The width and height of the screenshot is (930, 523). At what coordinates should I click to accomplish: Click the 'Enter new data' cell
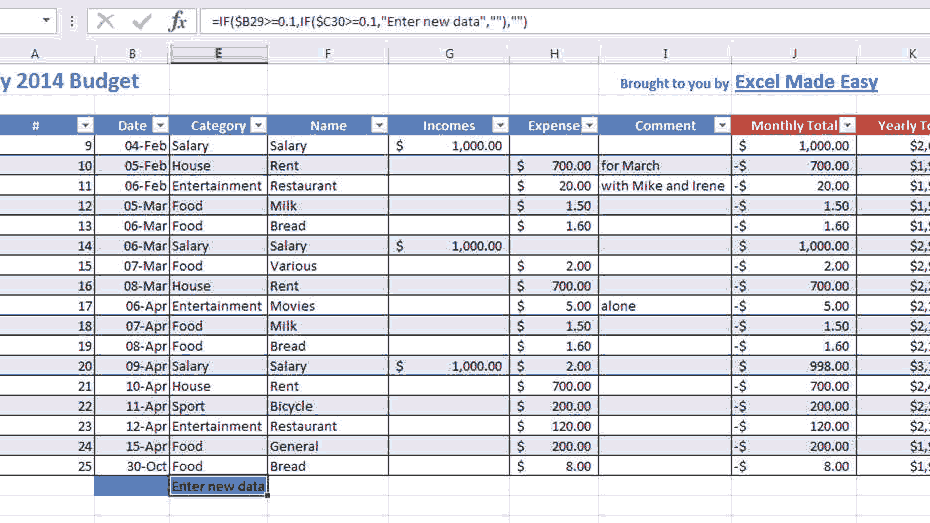pyautogui.click(x=218, y=486)
